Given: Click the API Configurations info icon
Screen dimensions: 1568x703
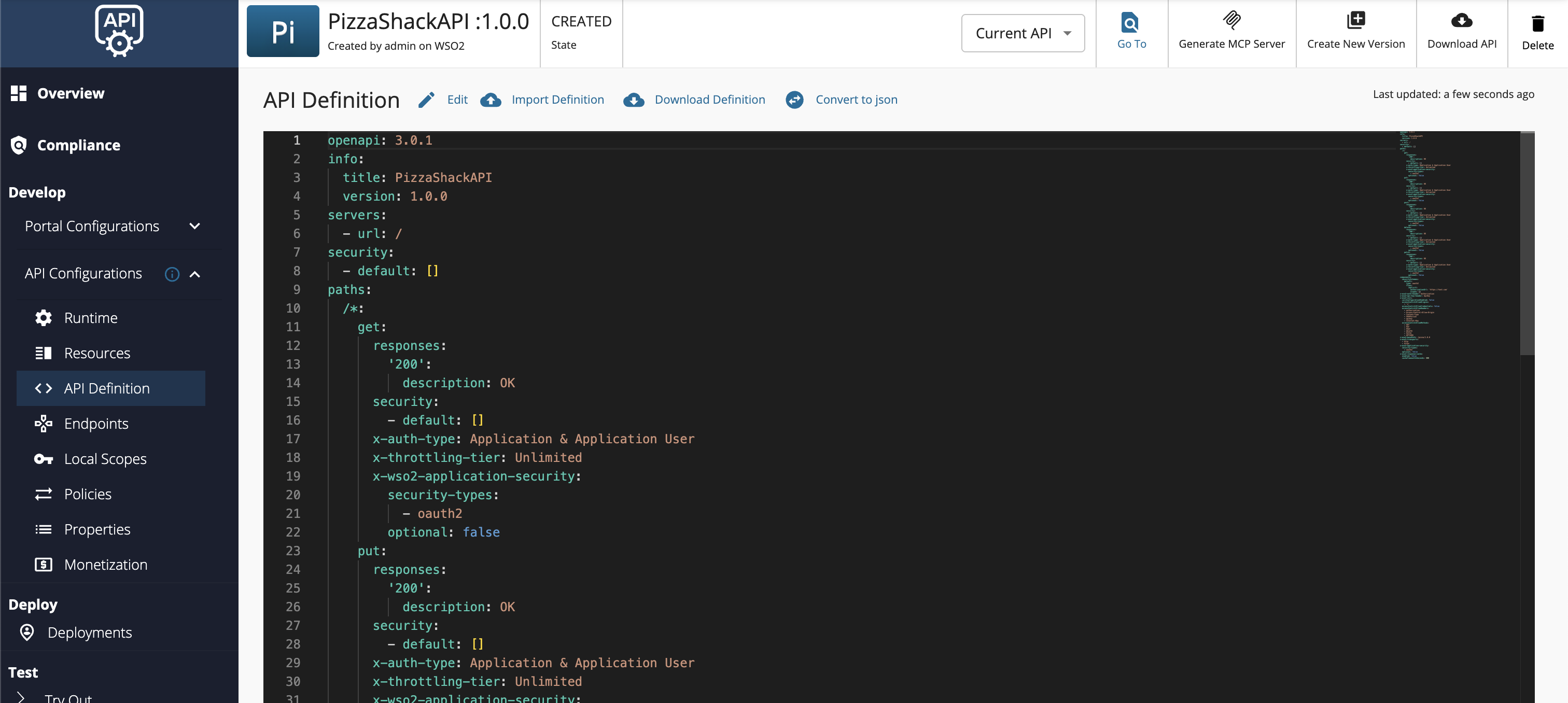Looking at the screenshot, I should [x=172, y=274].
